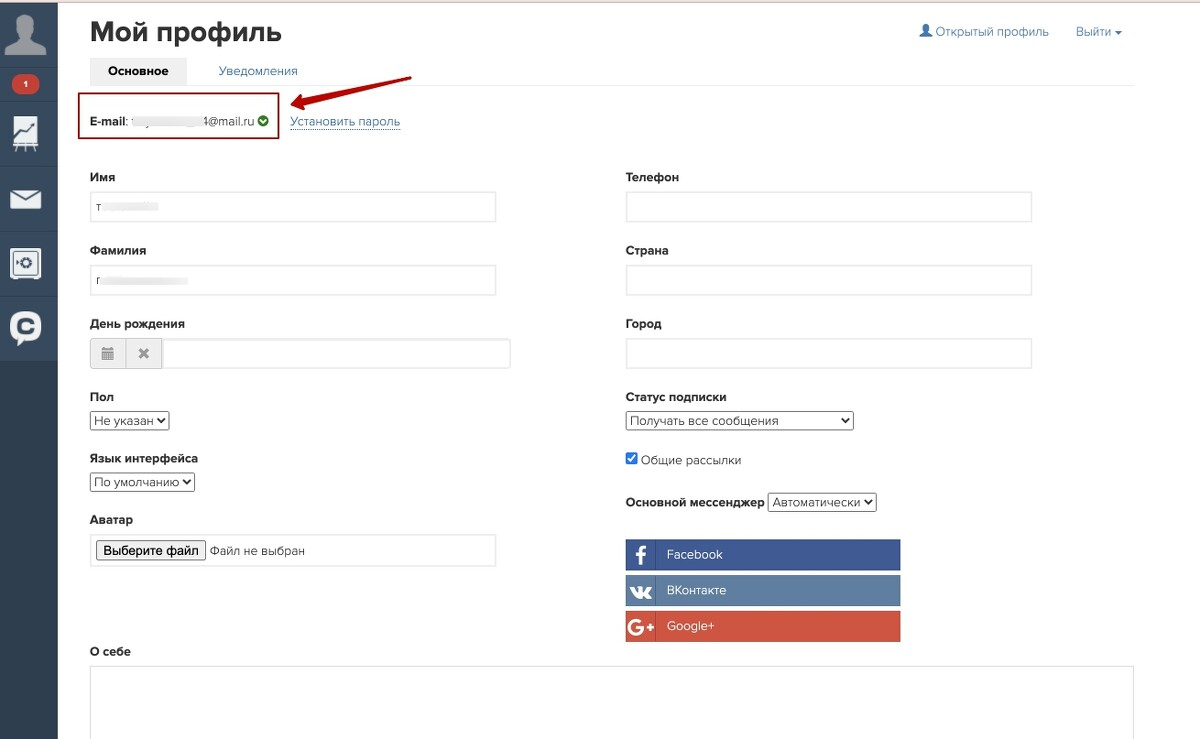This screenshot has width=1200, height=739.
Task: Click the Имя input field
Action: pos(293,207)
